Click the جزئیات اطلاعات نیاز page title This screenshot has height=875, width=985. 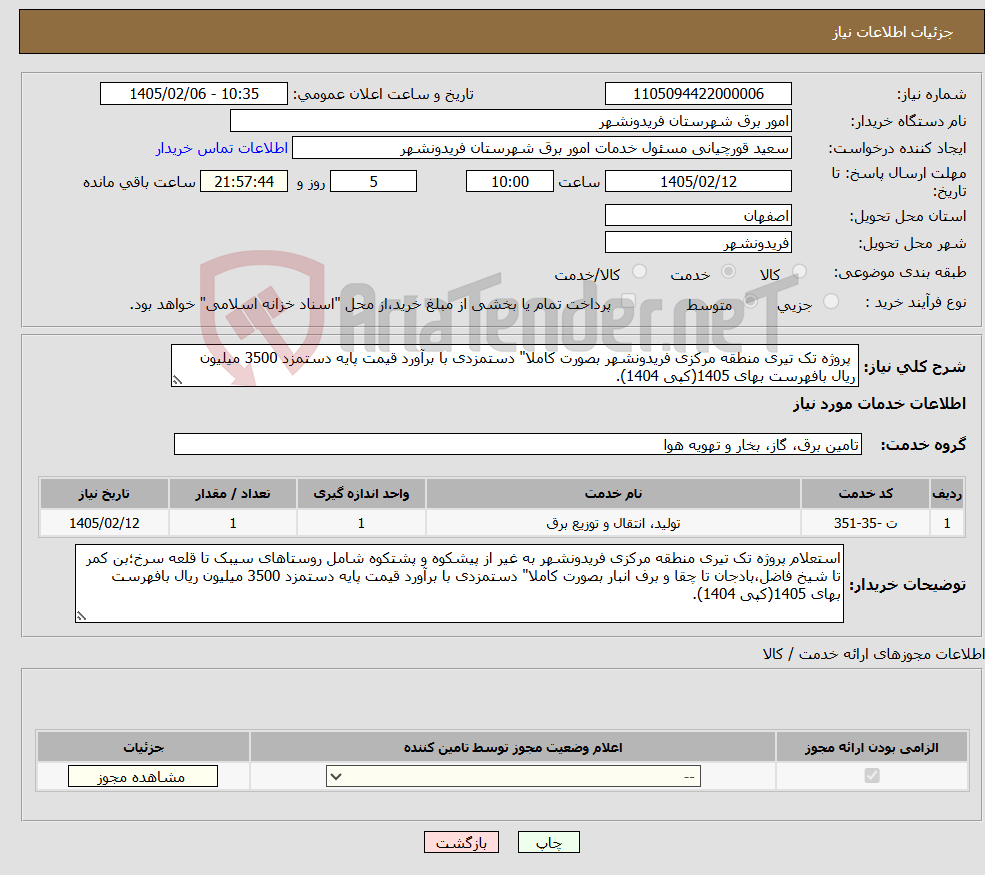pyautogui.click(x=893, y=32)
